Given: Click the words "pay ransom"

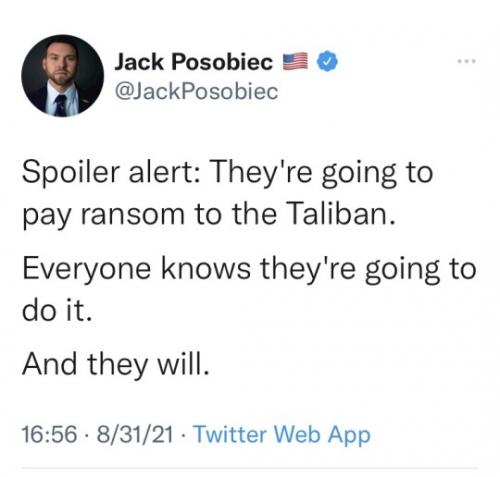Looking at the screenshot, I should tap(103, 216).
